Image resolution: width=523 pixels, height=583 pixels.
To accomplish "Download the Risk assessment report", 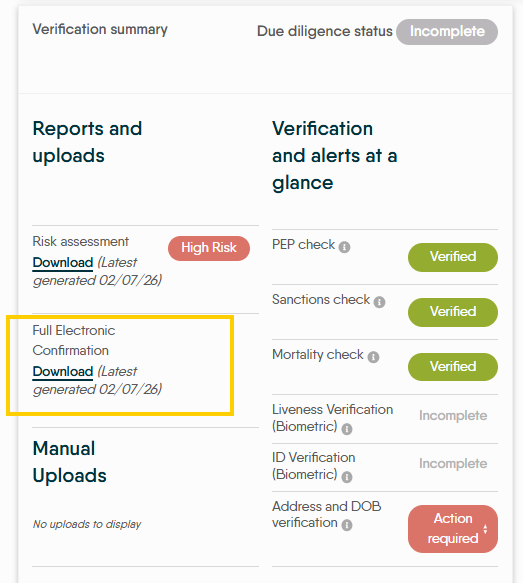I will (x=63, y=262).
